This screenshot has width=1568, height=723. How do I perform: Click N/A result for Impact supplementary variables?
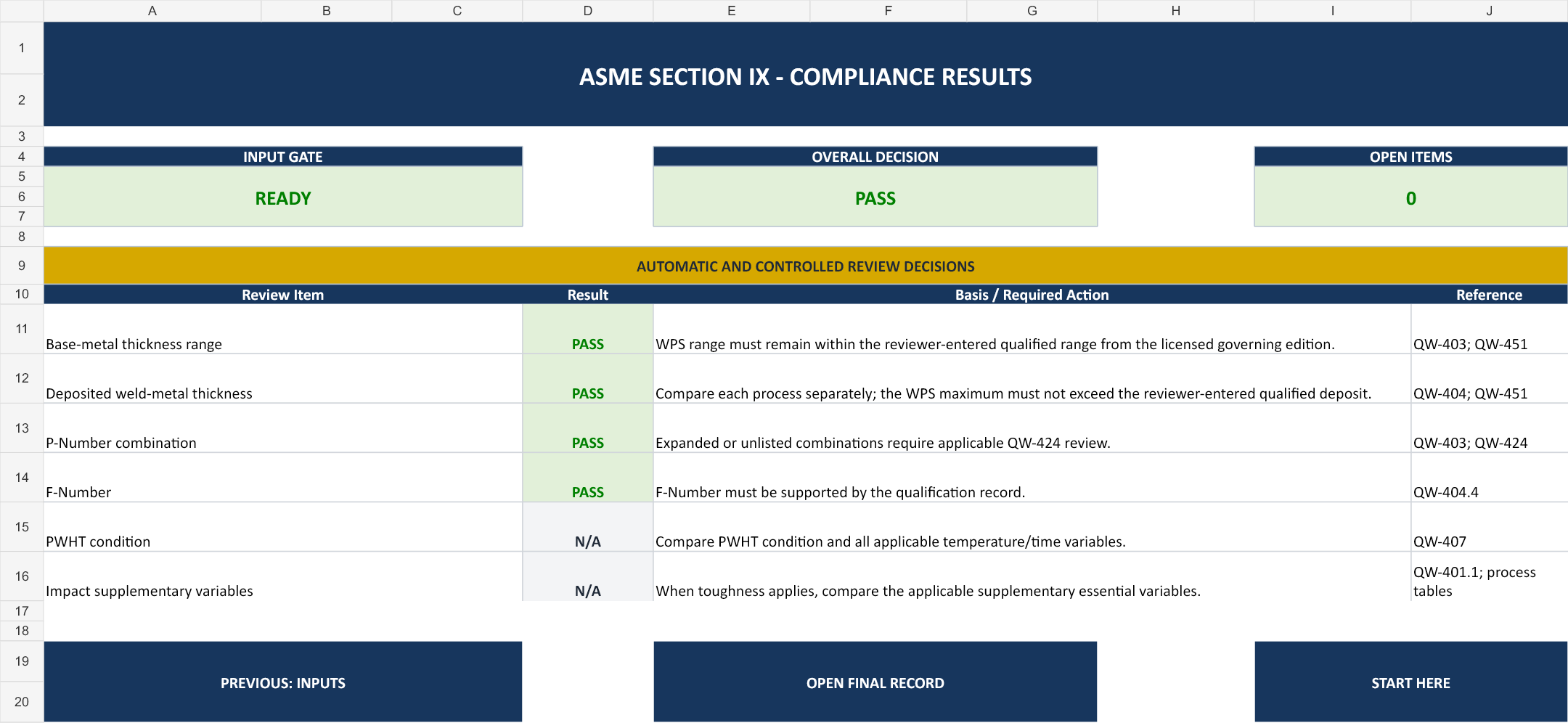(588, 576)
